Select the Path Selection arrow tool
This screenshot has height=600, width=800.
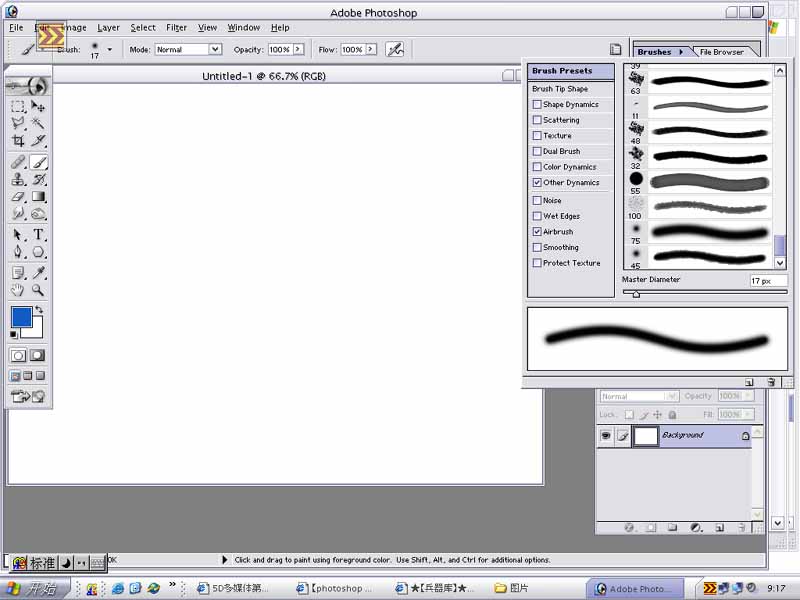pyautogui.click(x=18, y=235)
